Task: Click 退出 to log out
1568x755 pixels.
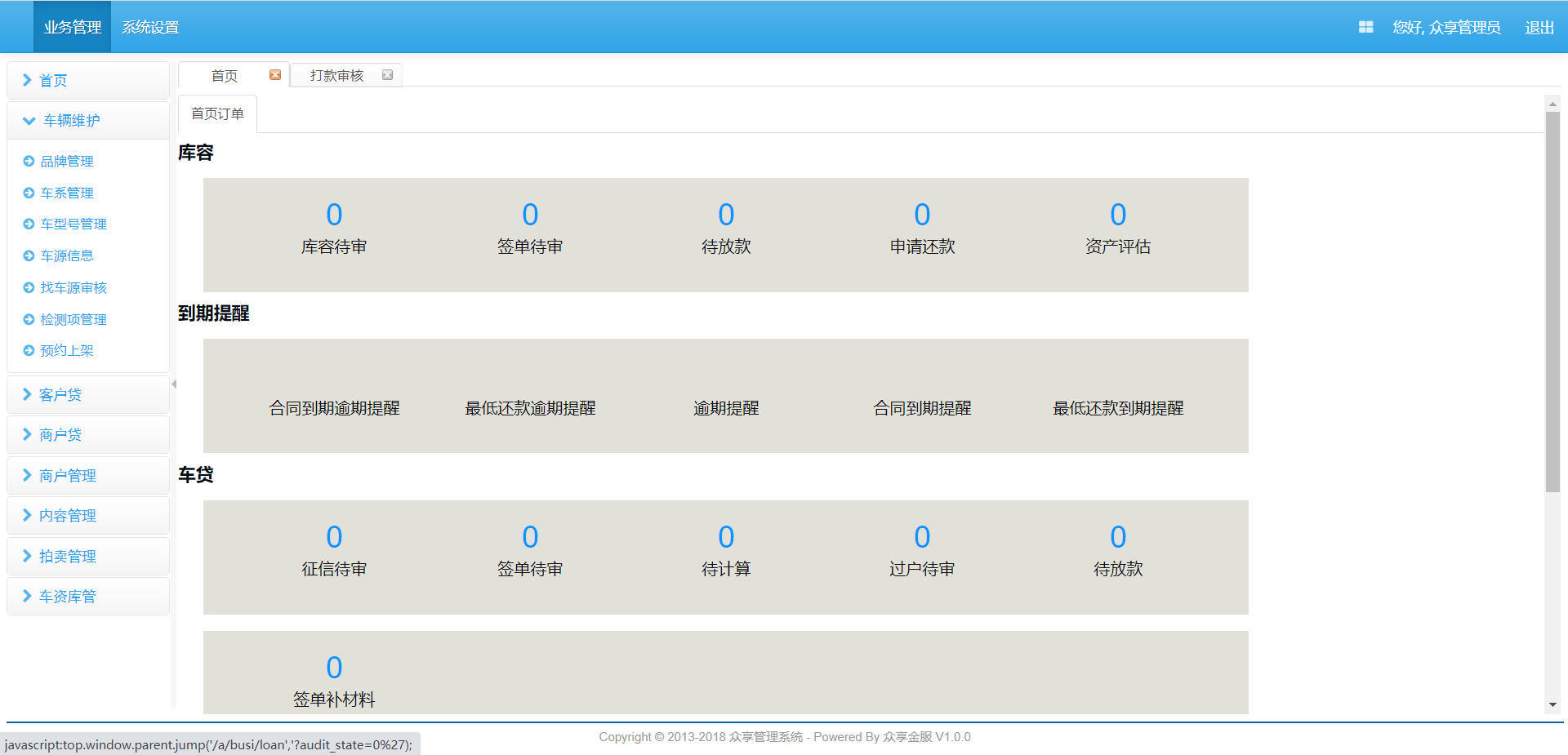Action: [1539, 27]
